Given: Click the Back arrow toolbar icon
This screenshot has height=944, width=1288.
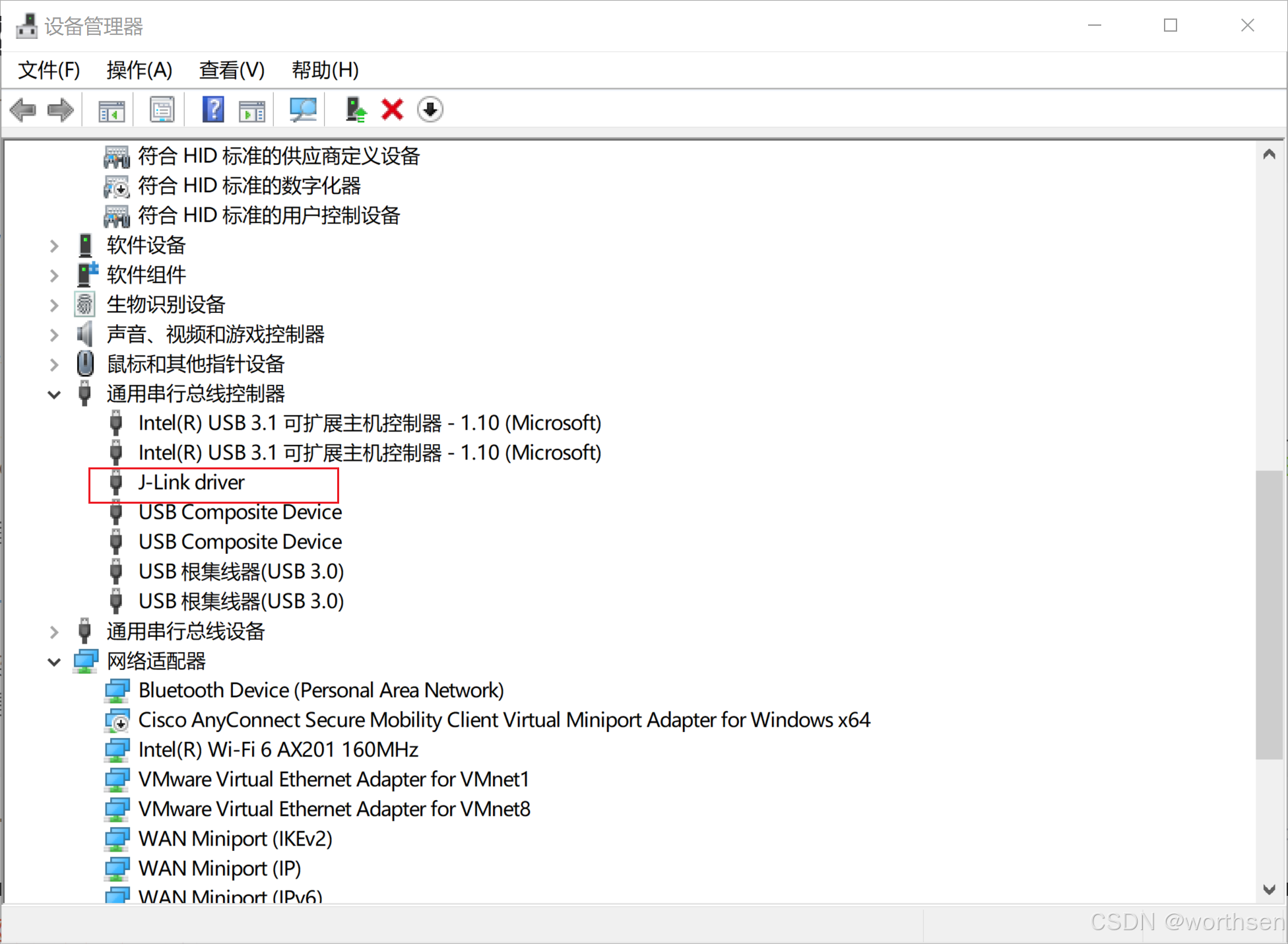Looking at the screenshot, I should pyautogui.click(x=24, y=110).
